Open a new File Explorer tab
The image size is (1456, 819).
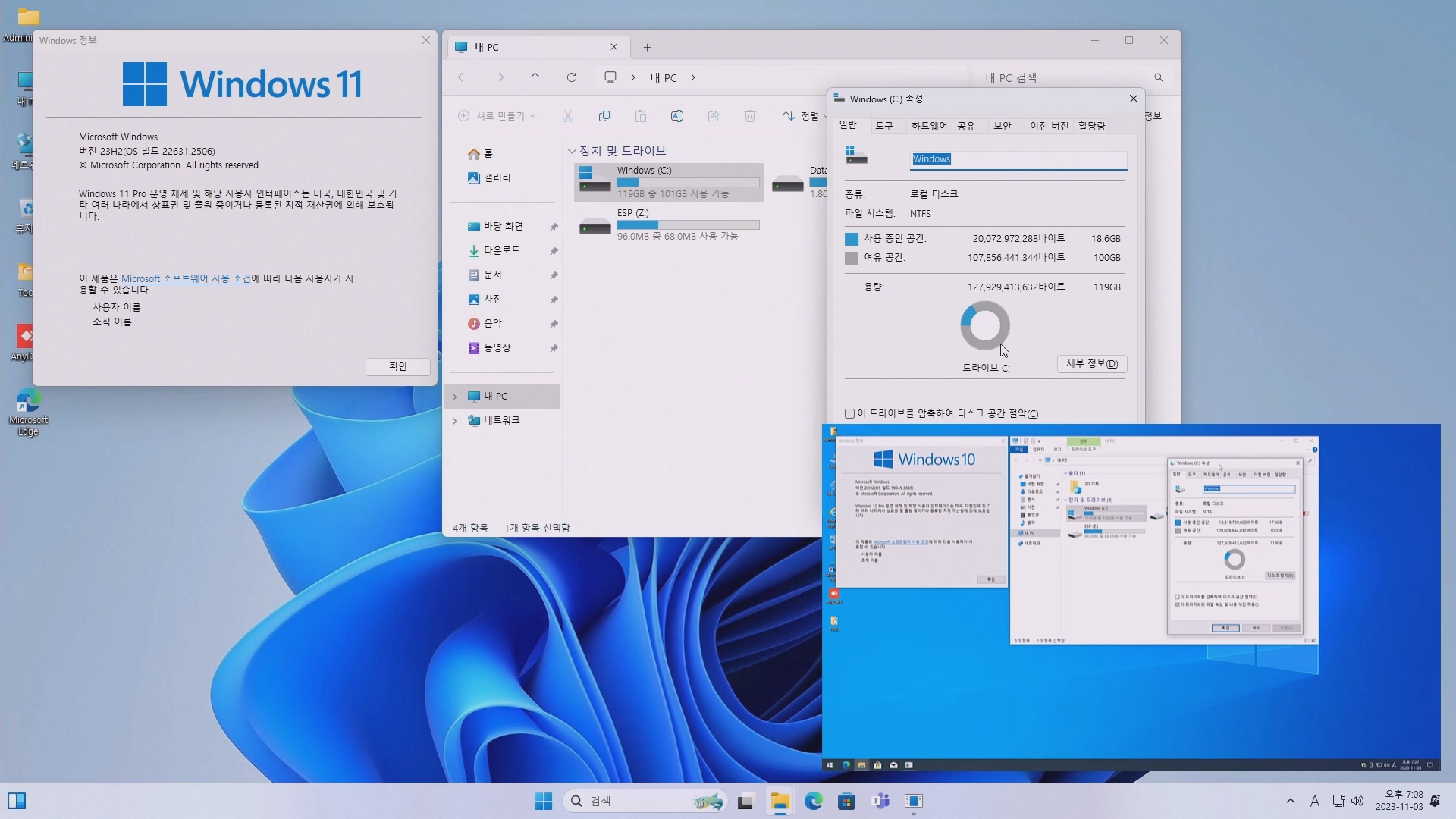coord(647,48)
